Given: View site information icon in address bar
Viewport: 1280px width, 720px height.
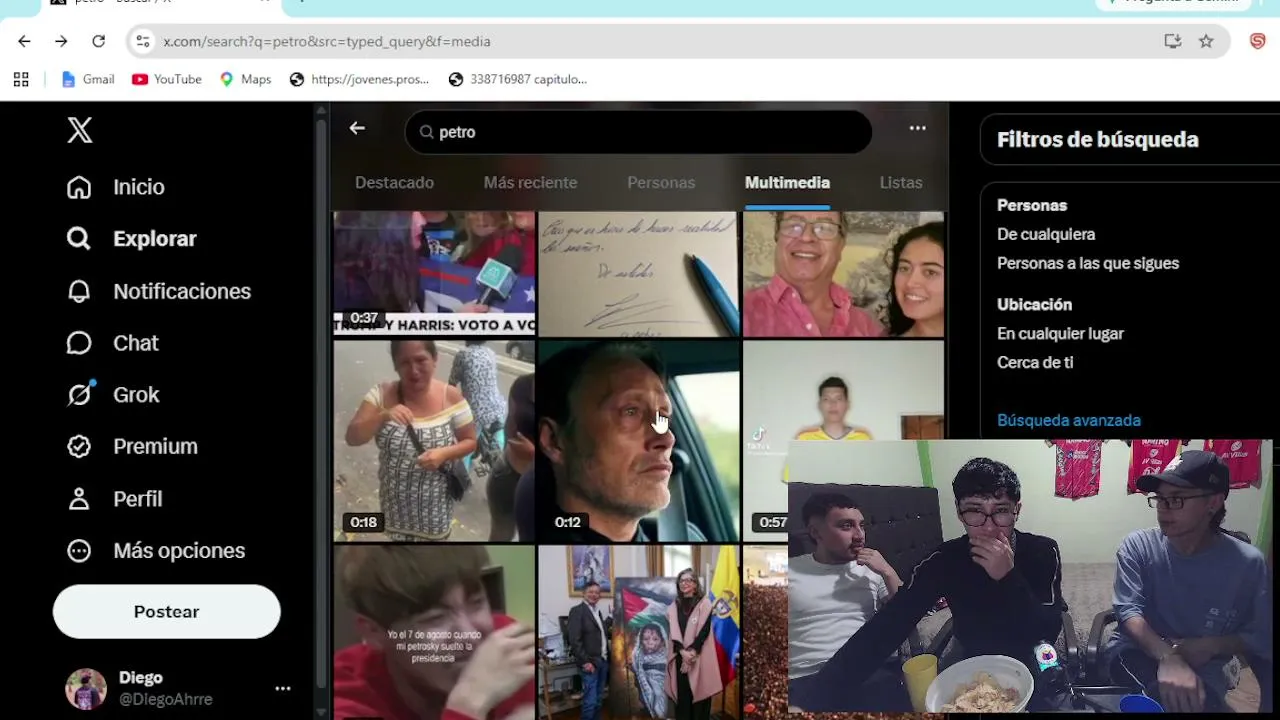Looking at the screenshot, I should pos(143,41).
